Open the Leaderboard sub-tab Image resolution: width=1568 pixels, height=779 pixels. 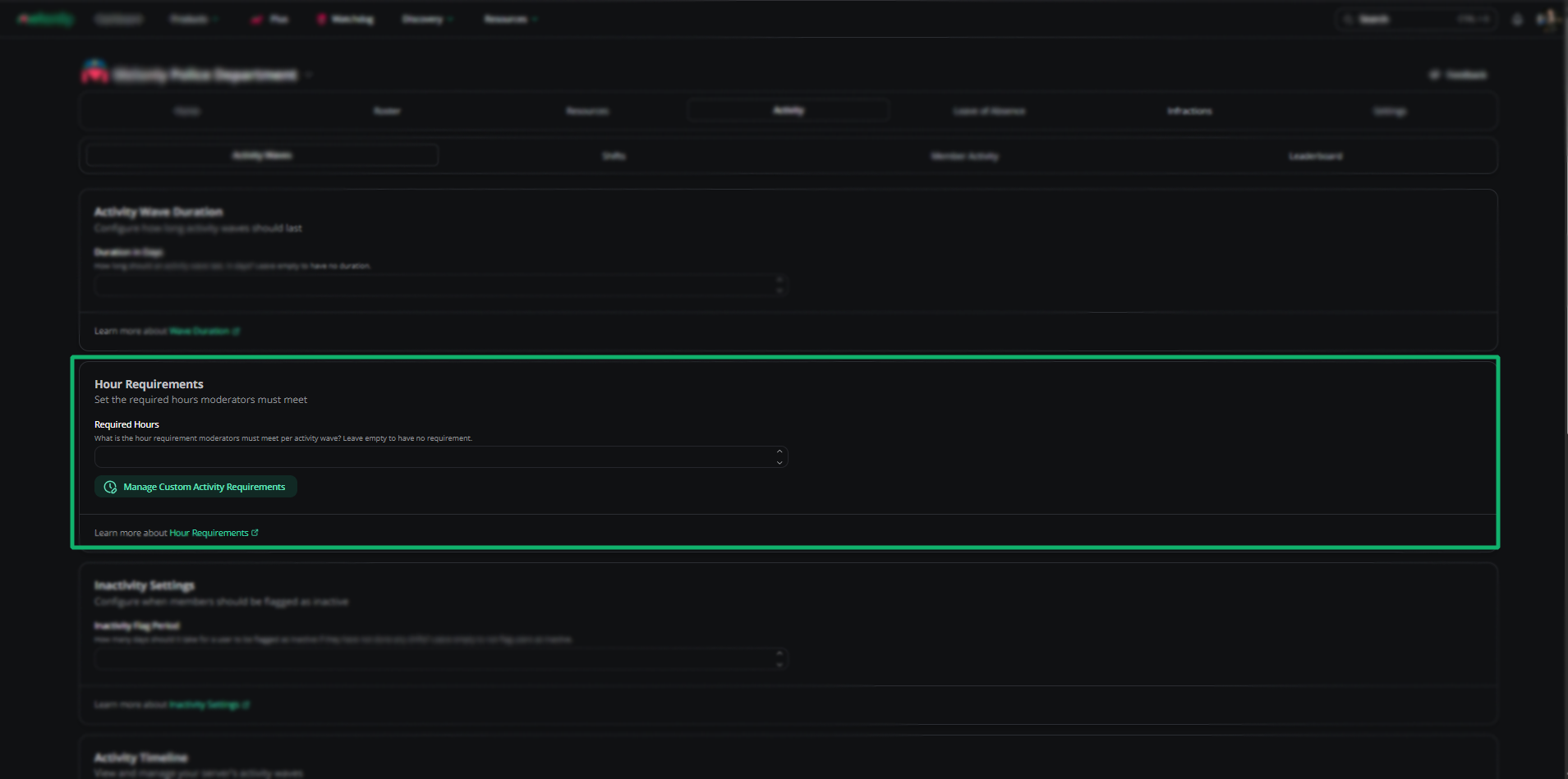pyautogui.click(x=1315, y=156)
